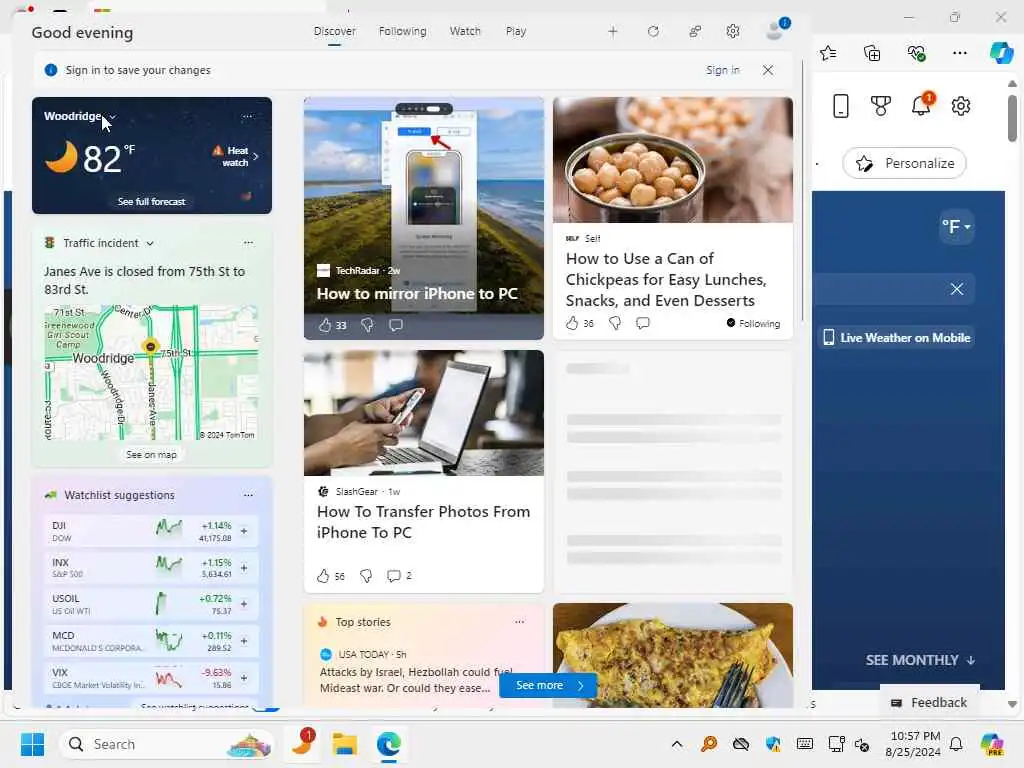1024x768 pixels.
Task: Add a widget with the plus icon
Action: 613,31
